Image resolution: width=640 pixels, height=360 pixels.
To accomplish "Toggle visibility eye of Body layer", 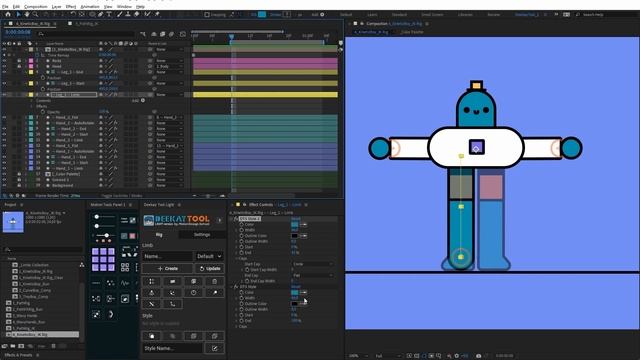I will (x=4, y=60).
